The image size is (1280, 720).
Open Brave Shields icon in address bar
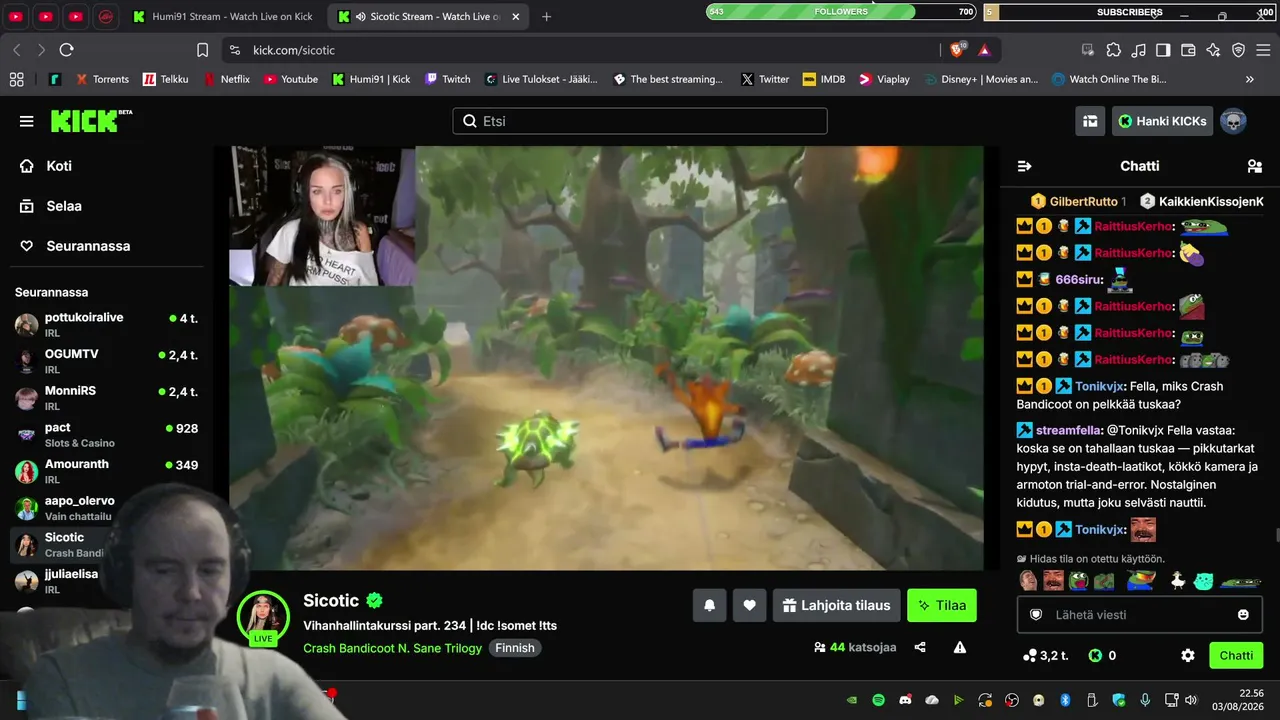958,50
